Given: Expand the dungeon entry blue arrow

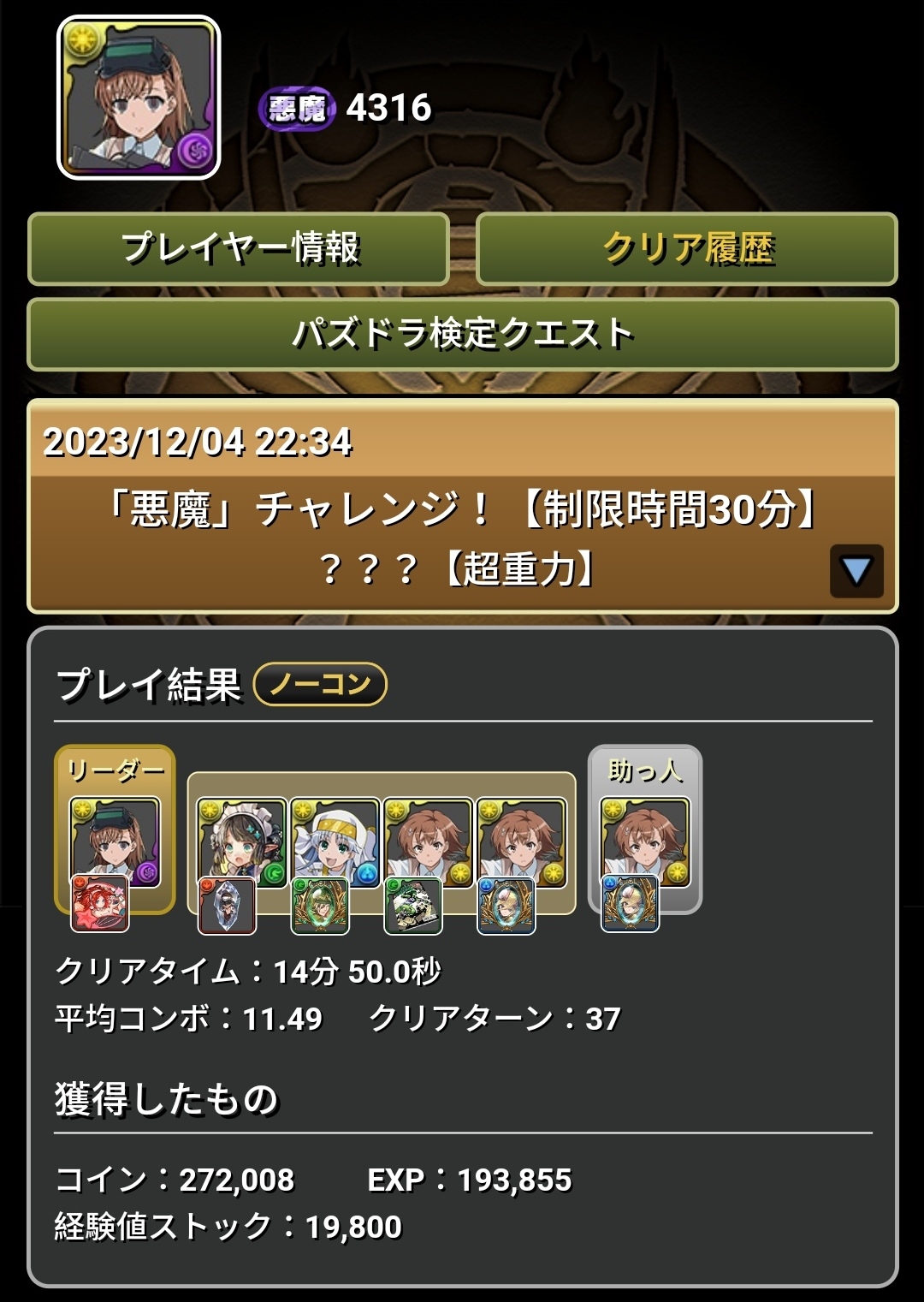Looking at the screenshot, I should pos(856,571).
